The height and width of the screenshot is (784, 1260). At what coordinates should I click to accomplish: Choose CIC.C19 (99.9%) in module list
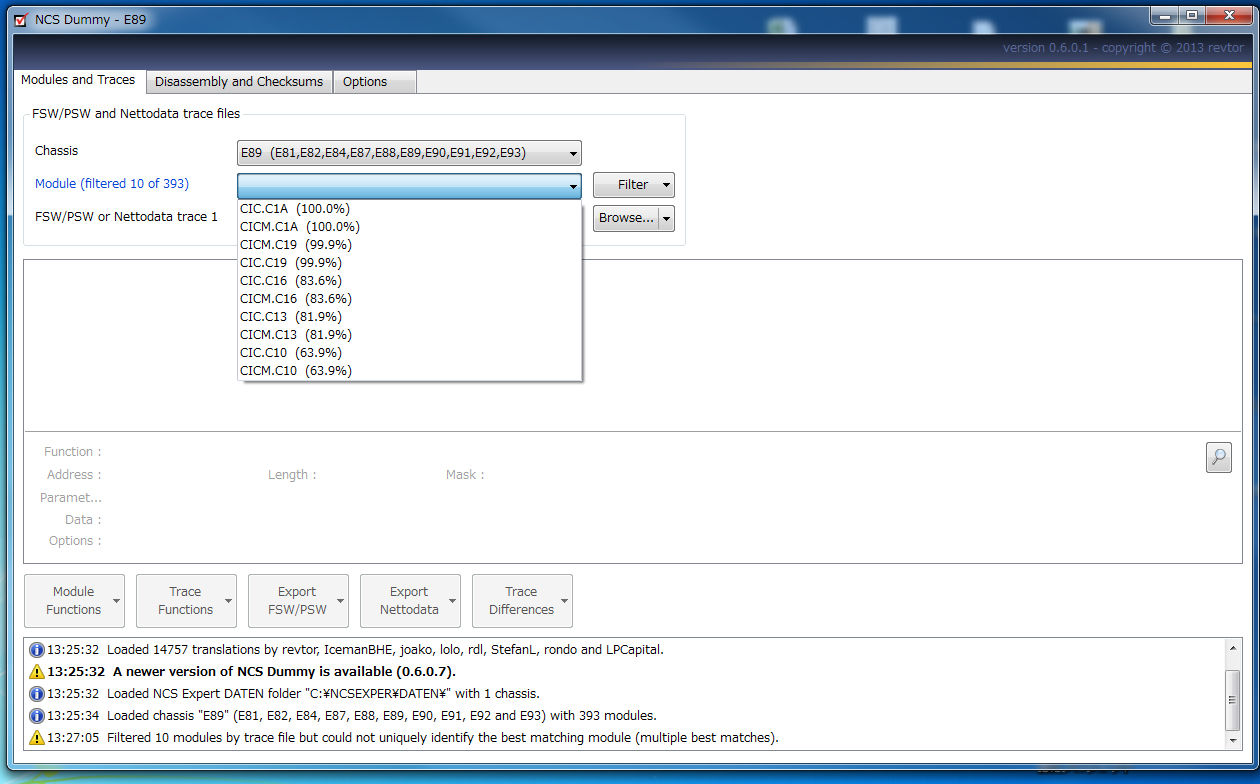point(409,263)
